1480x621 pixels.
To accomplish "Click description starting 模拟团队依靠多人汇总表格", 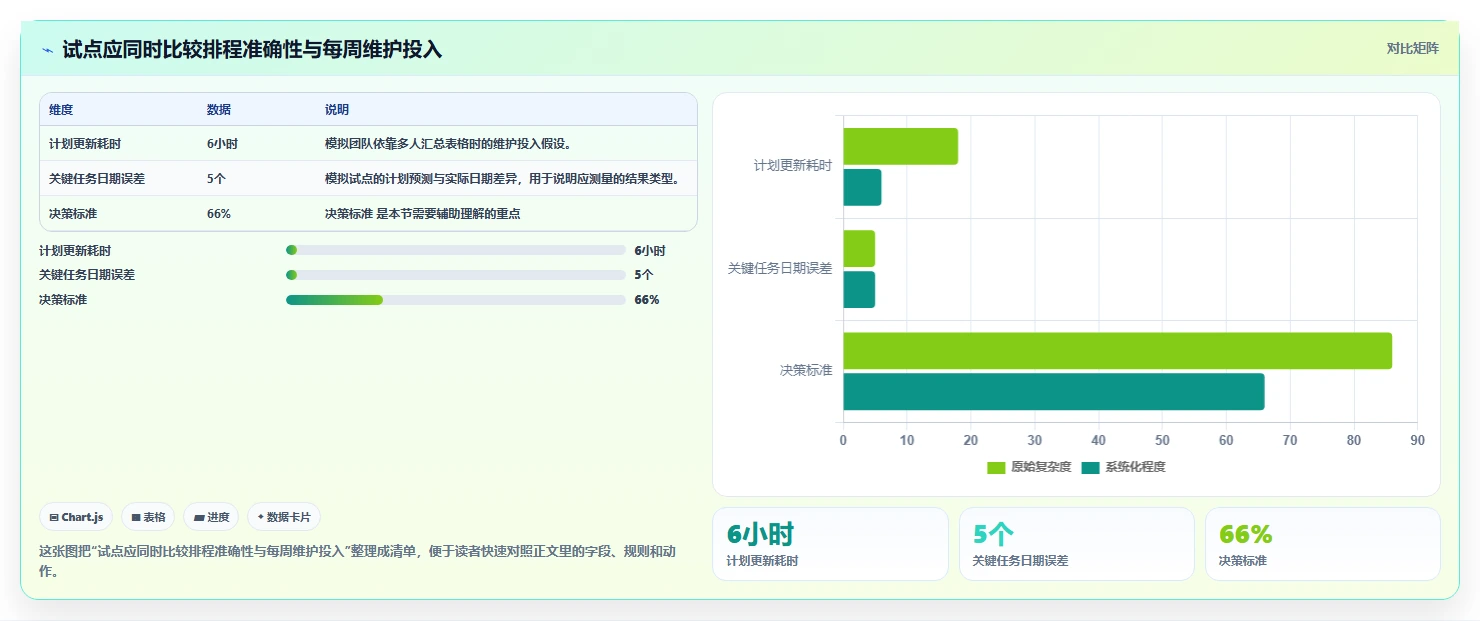I will pos(448,144).
